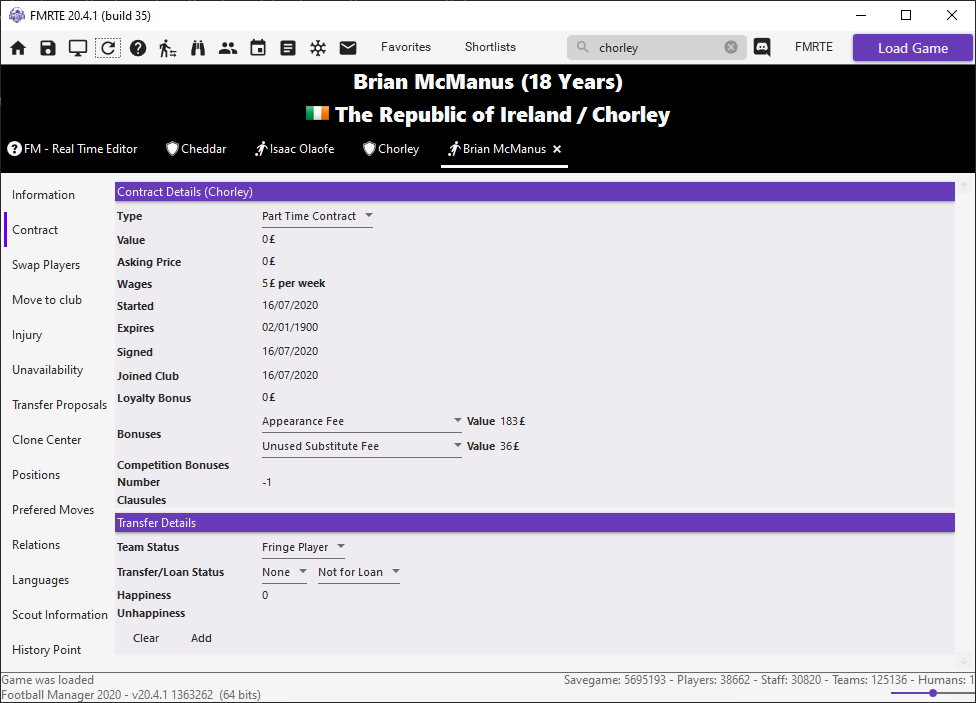Switch to FM - Real Time Editor tab

point(72,149)
